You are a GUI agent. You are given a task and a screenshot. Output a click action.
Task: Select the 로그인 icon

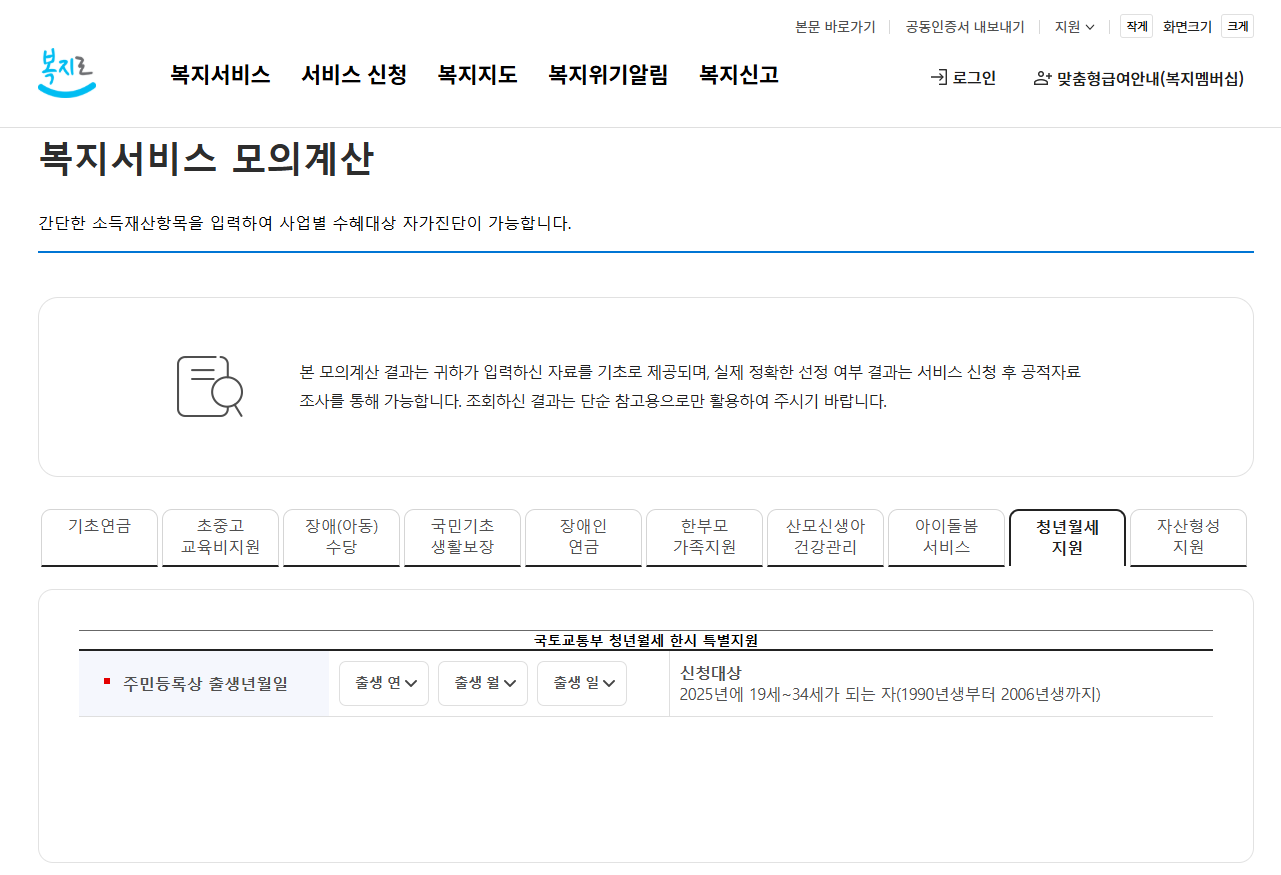point(940,77)
